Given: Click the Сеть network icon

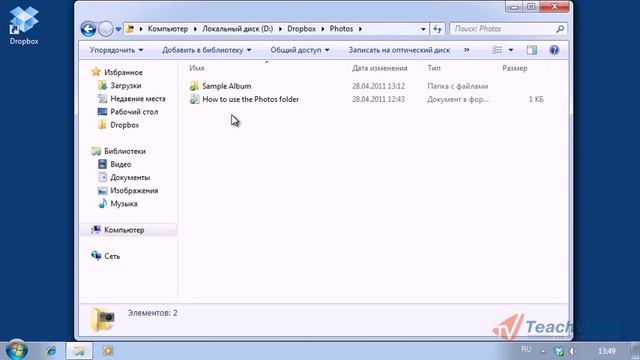Looking at the screenshot, I should [x=96, y=256].
